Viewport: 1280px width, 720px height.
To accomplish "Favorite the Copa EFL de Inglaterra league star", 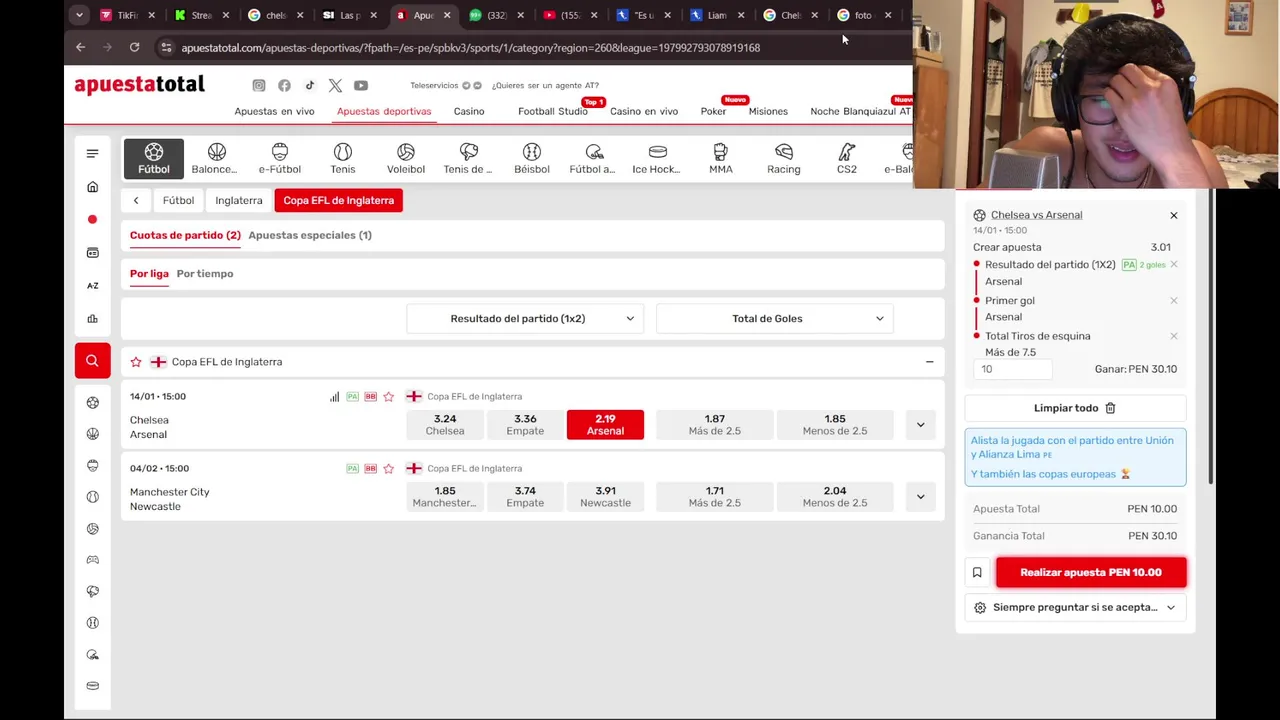I will [136, 362].
